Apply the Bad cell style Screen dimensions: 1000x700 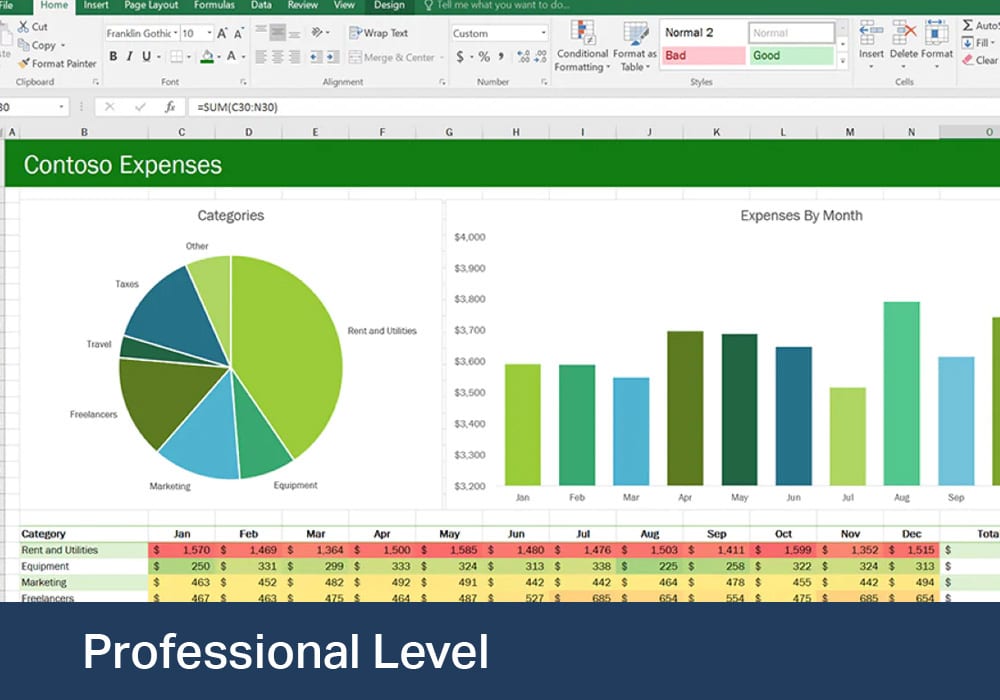click(x=703, y=55)
